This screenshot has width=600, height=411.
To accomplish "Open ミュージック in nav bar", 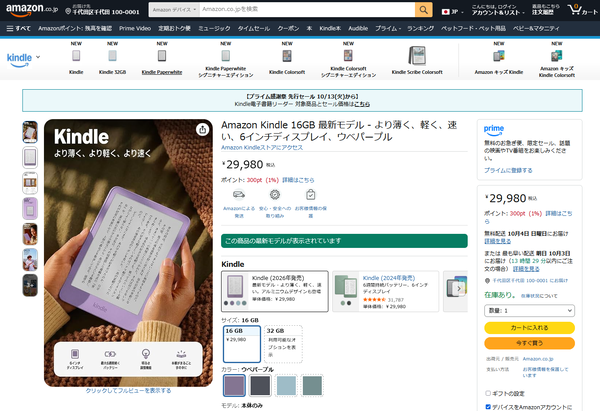I will pyautogui.click(x=214, y=28).
